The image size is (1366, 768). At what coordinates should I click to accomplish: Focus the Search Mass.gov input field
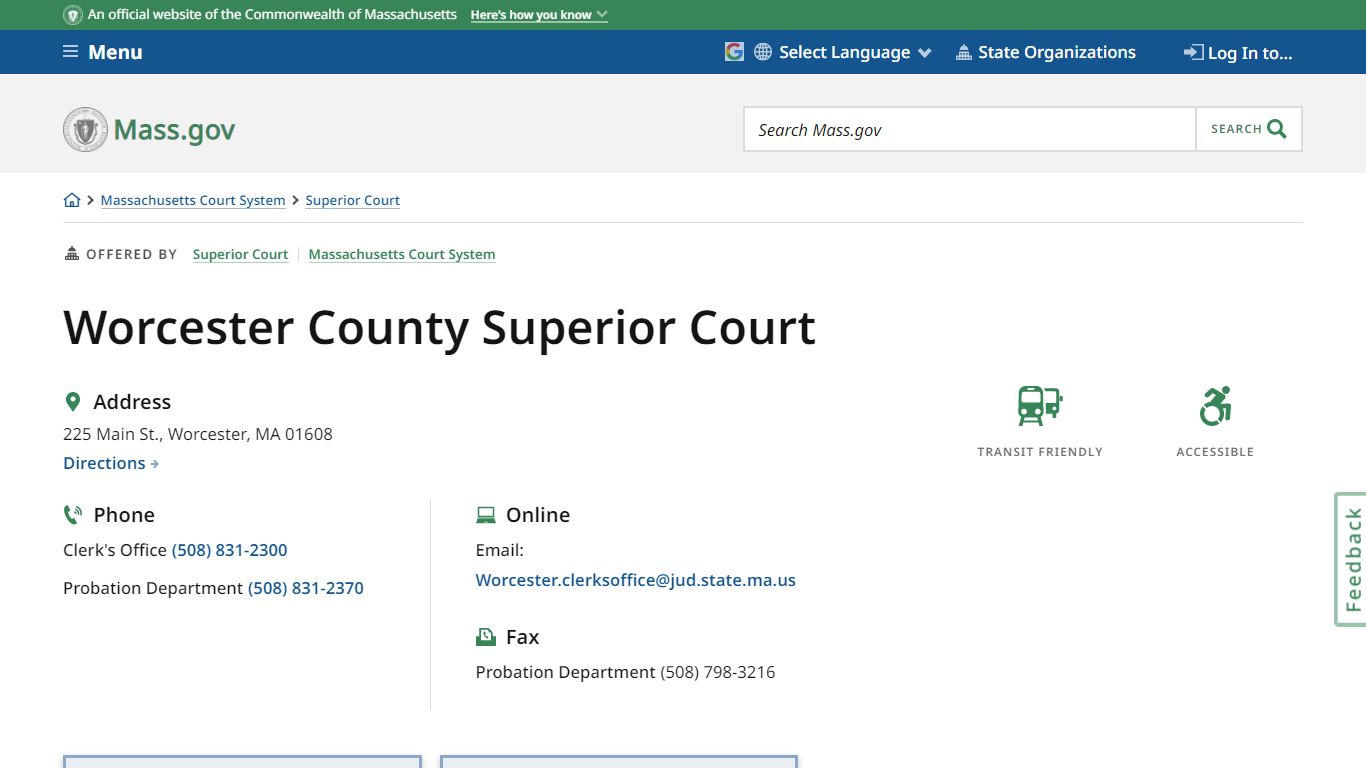970,129
